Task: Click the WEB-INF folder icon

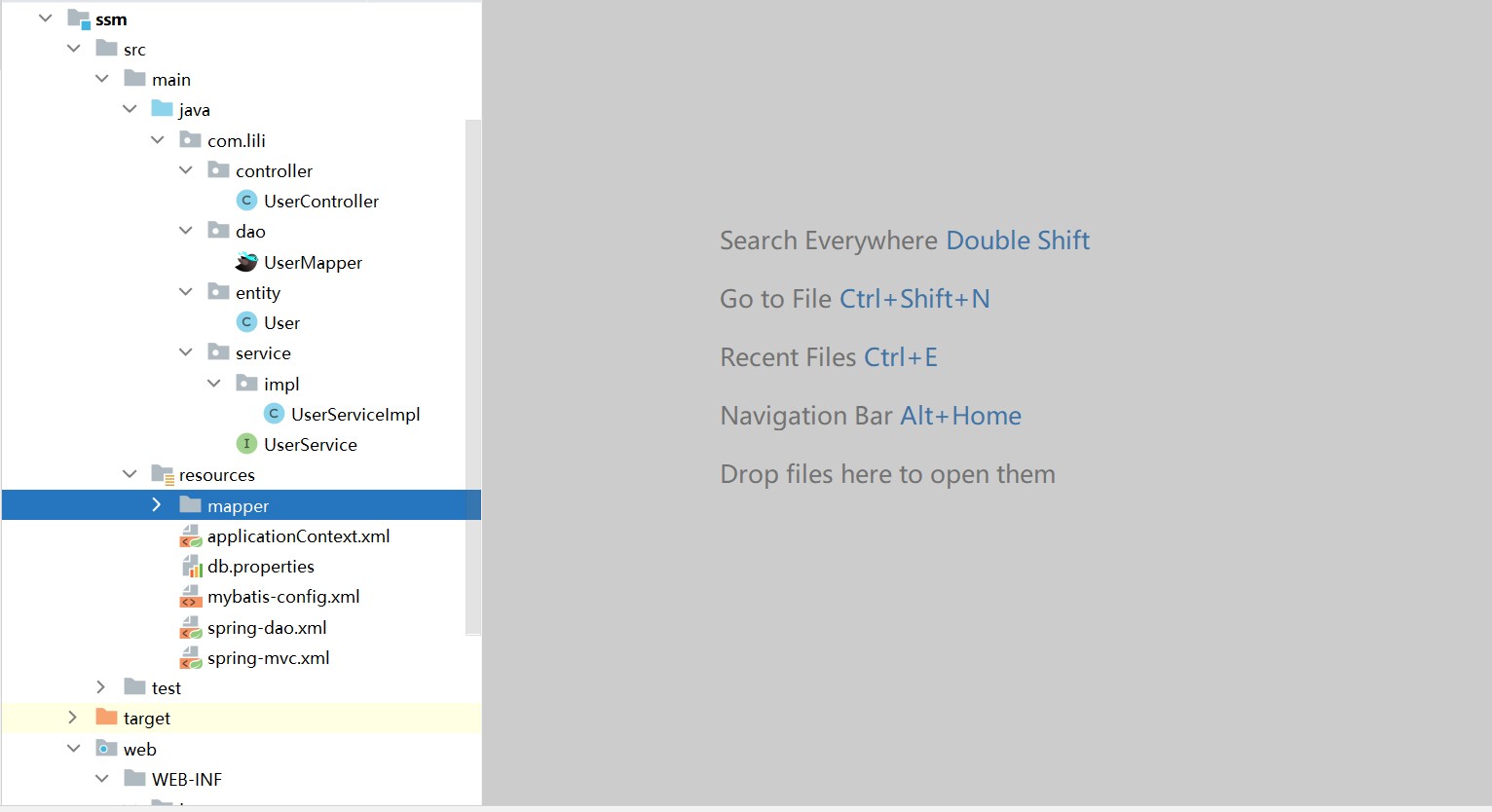Action: pos(135,779)
